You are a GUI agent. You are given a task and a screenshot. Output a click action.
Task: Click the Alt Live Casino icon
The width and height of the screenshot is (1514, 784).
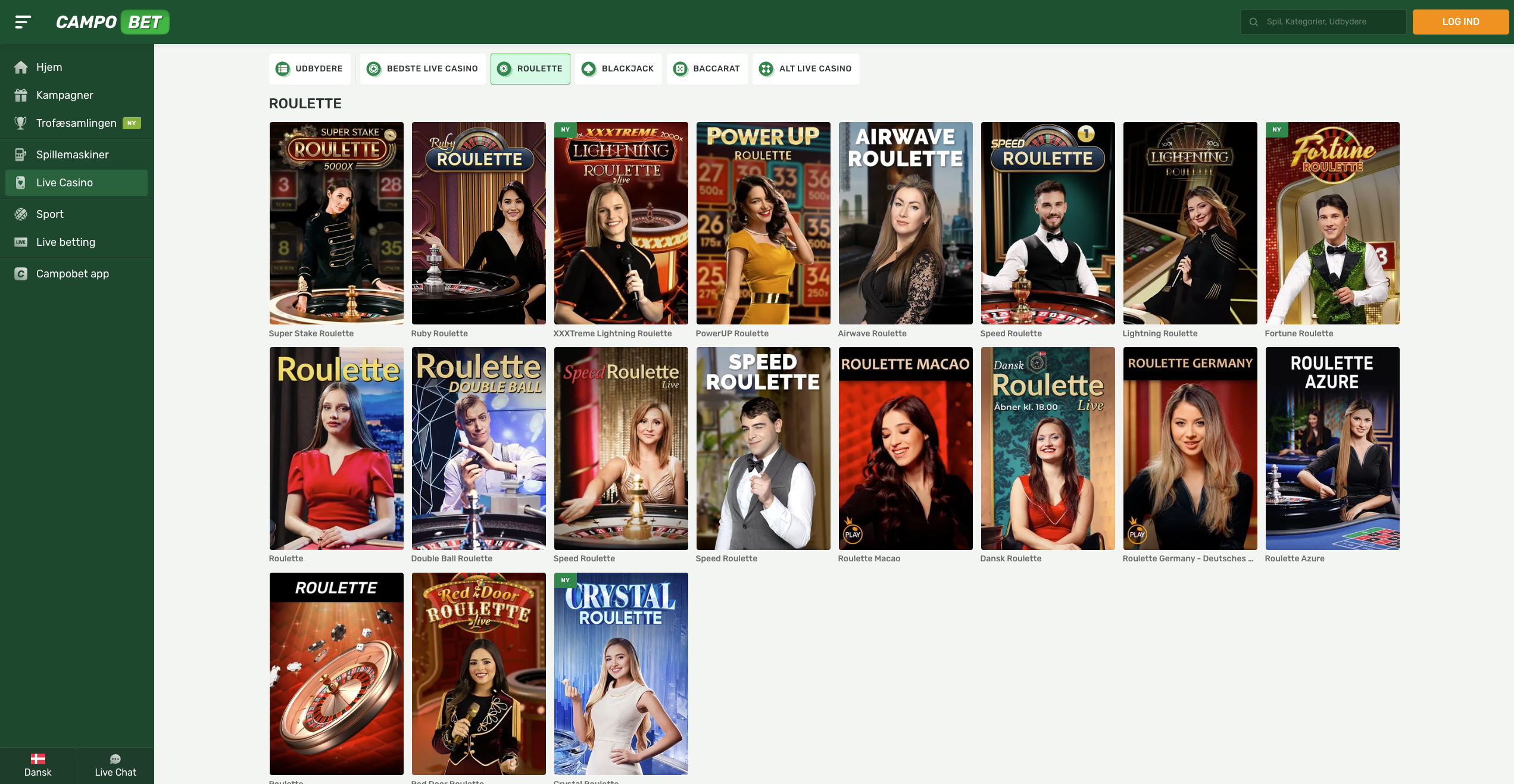(766, 69)
